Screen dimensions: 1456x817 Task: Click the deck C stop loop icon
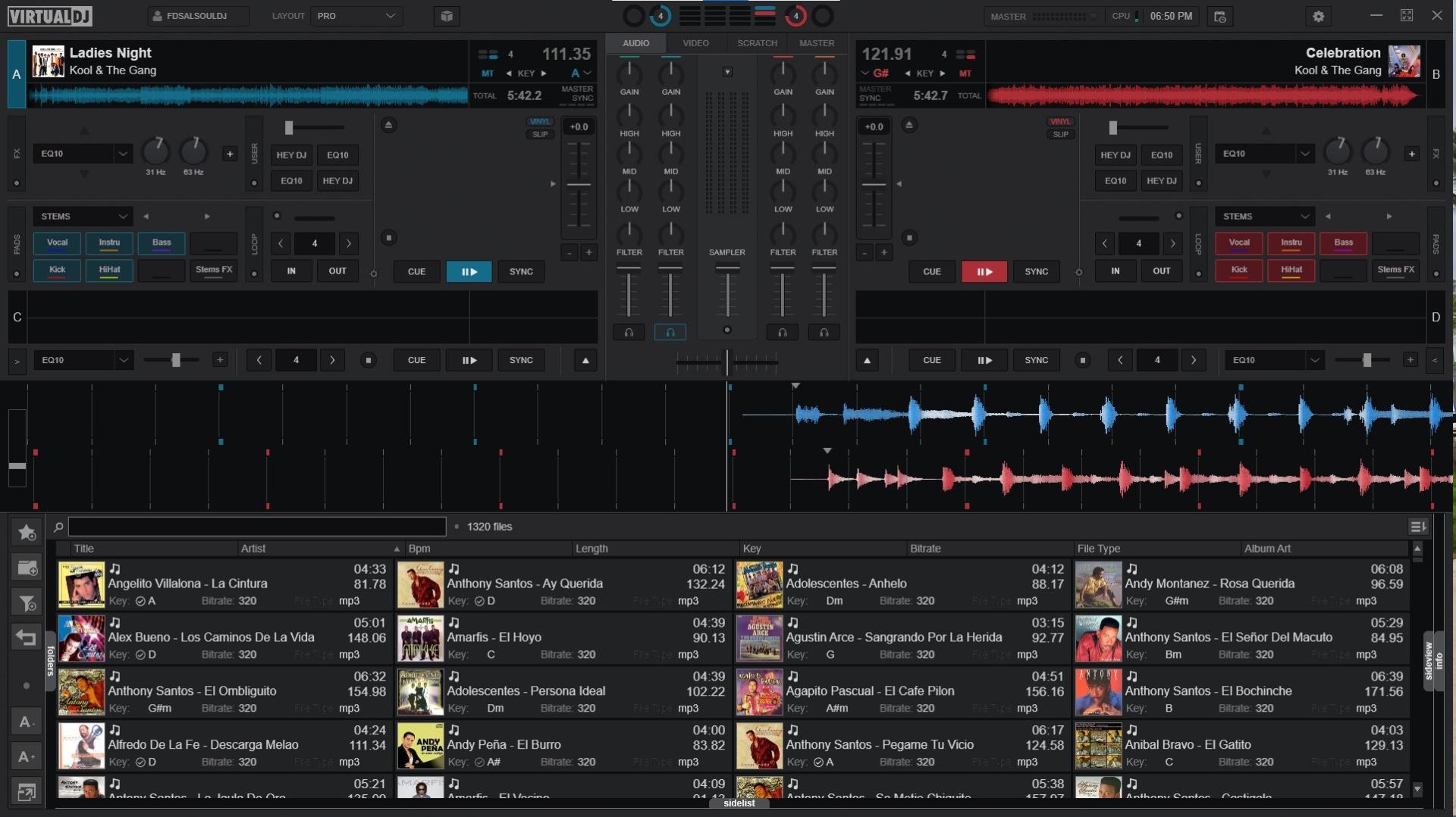point(369,360)
